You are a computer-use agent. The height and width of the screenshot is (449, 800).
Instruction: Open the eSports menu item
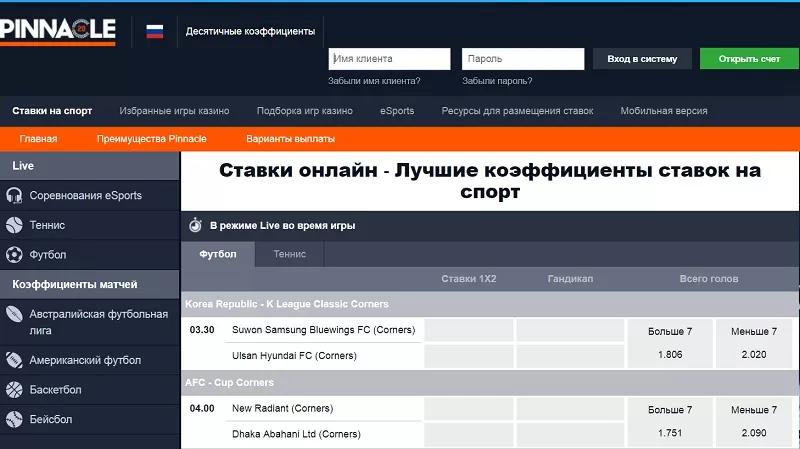[397, 111]
